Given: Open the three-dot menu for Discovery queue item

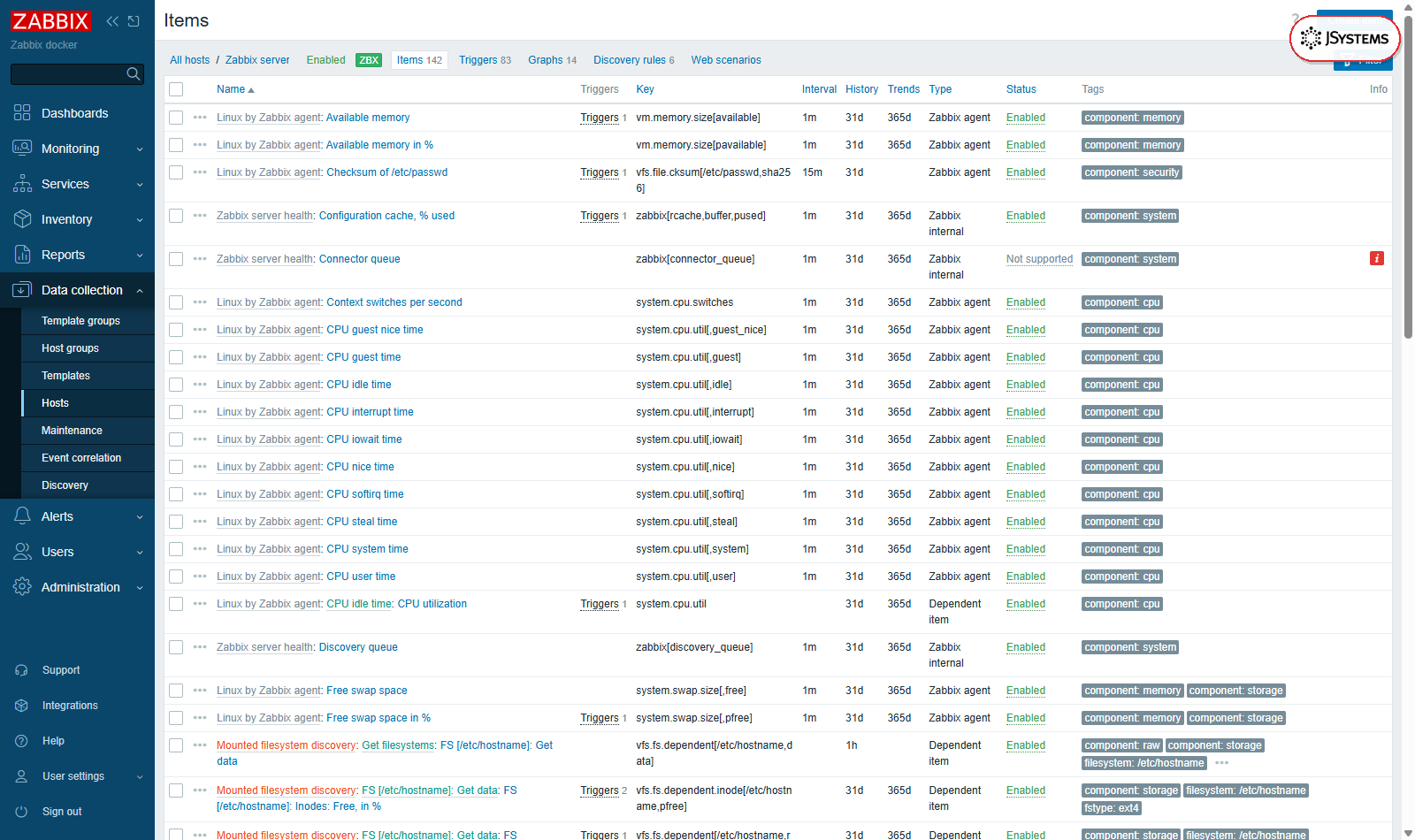Looking at the screenshot, I should pos(200,647).
